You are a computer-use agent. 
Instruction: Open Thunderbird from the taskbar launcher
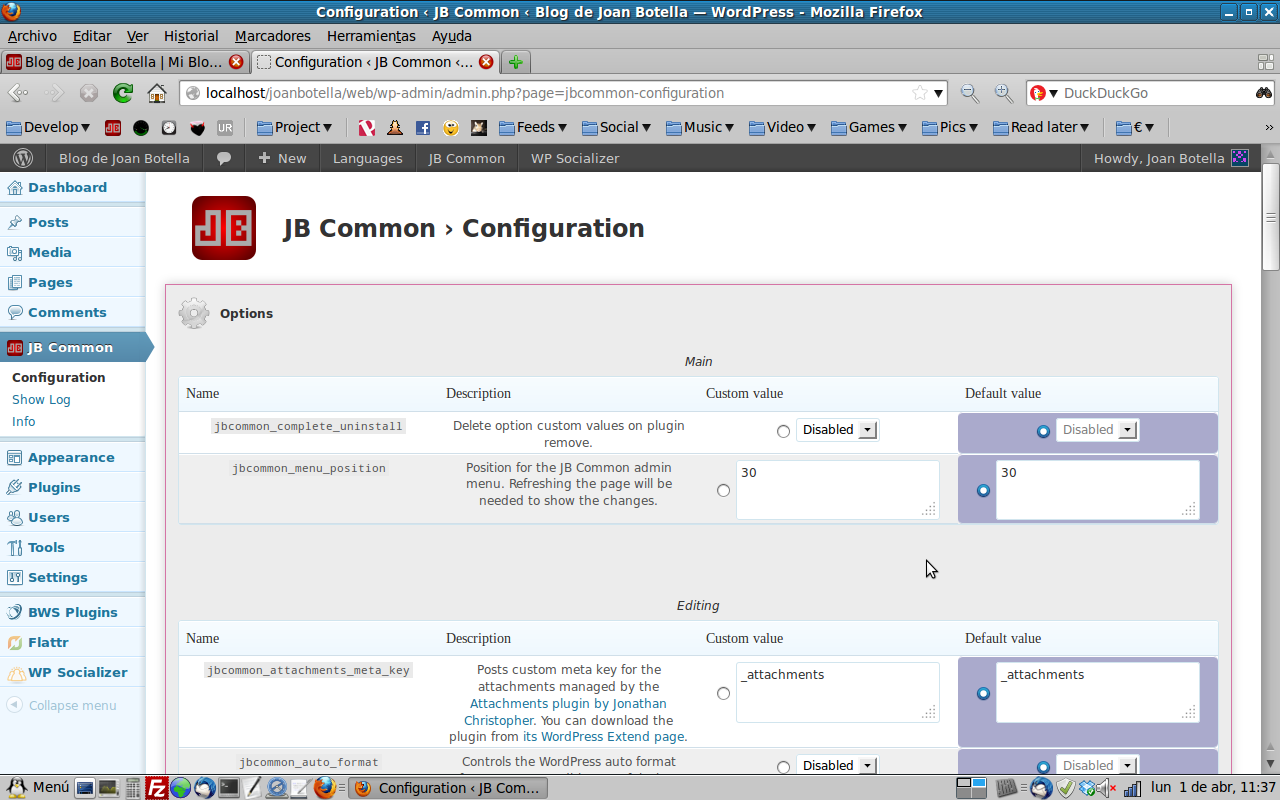coord(204,787)
